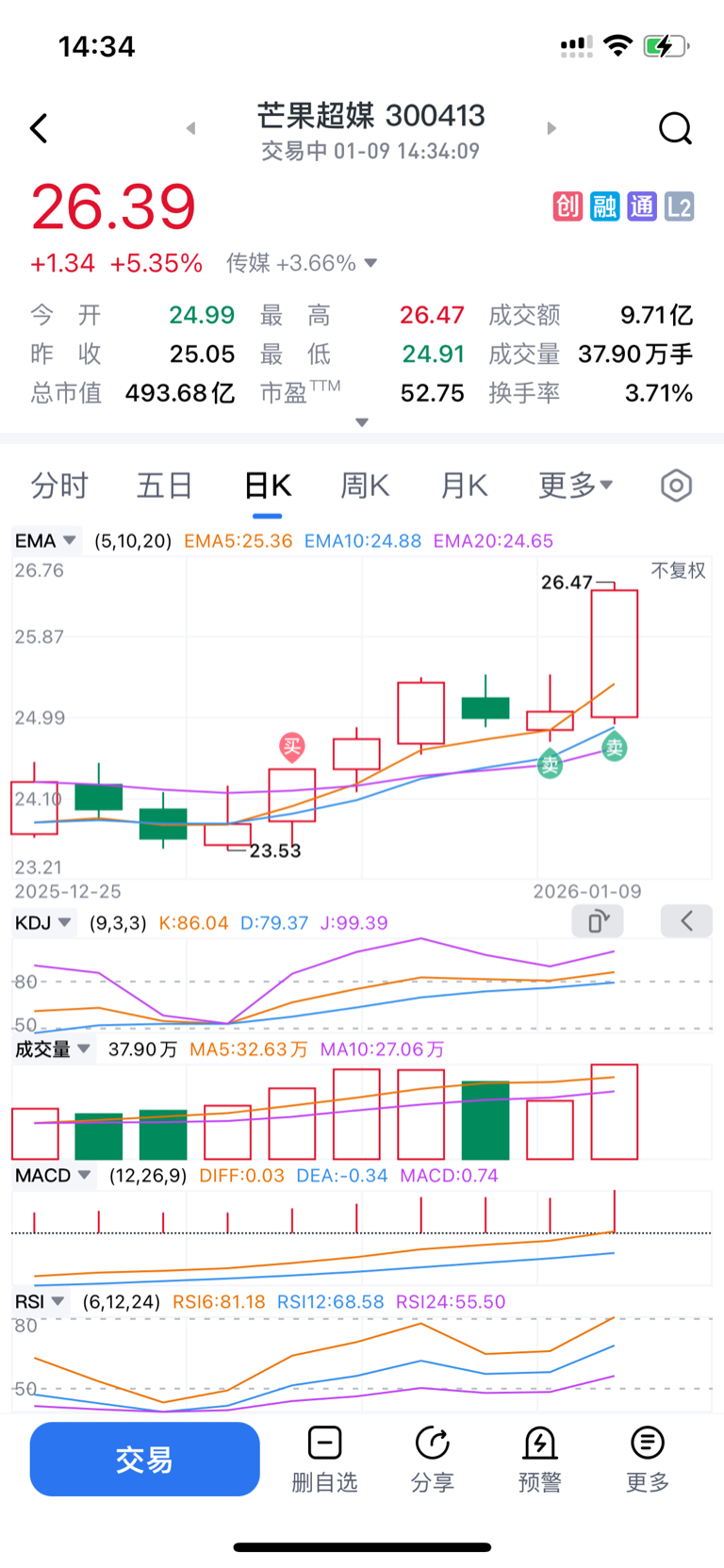Go to previous stock left triangle

(x=190, y=128)
